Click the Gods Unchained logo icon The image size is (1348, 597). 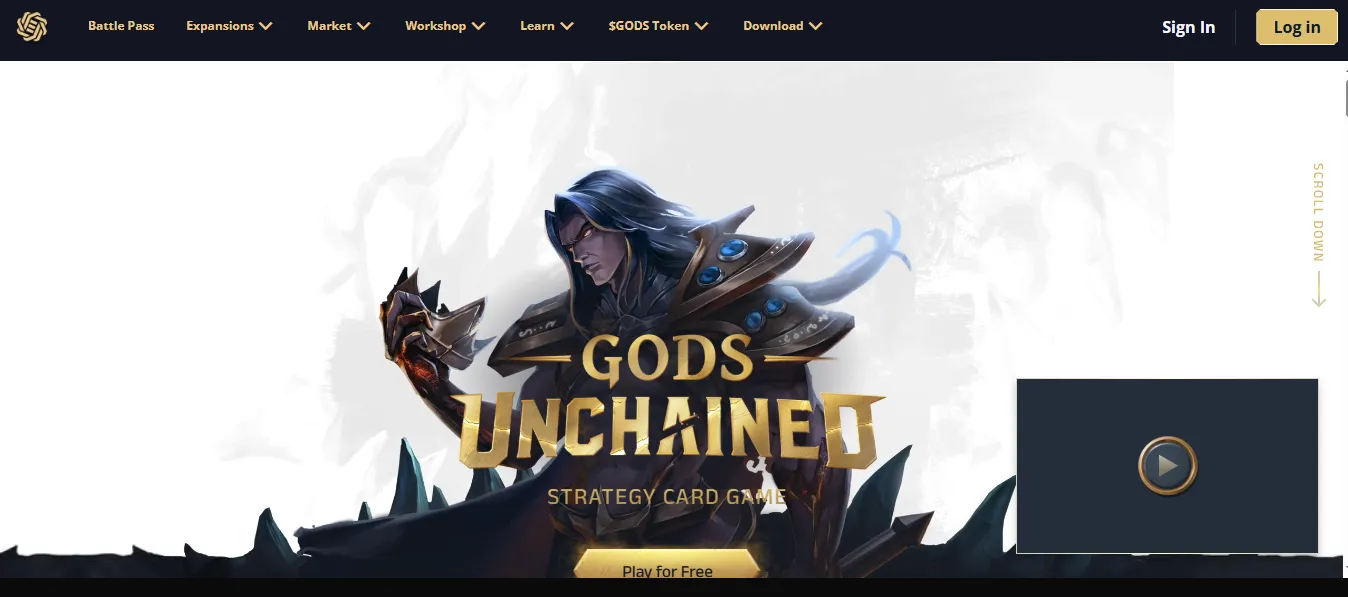tap(32, 27)
